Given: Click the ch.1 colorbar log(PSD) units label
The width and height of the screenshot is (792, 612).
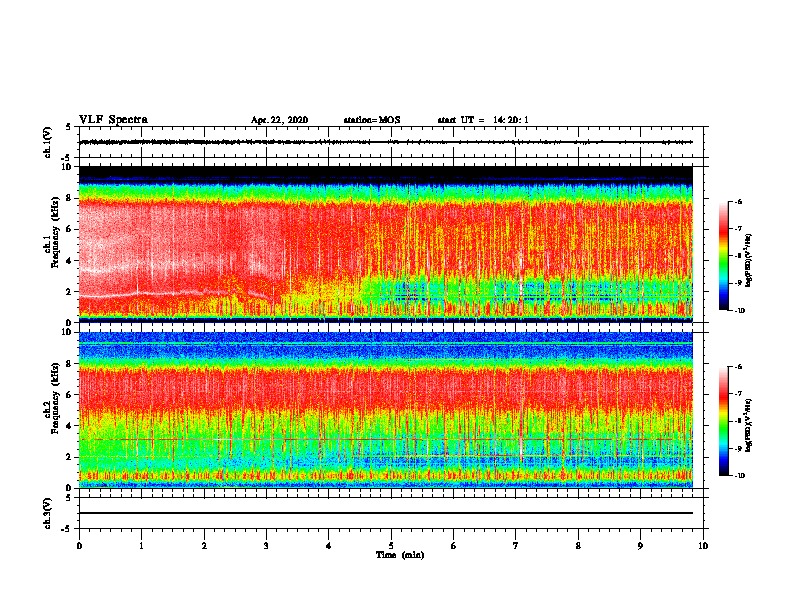Looking at the screenshot, I should point(749,260).
